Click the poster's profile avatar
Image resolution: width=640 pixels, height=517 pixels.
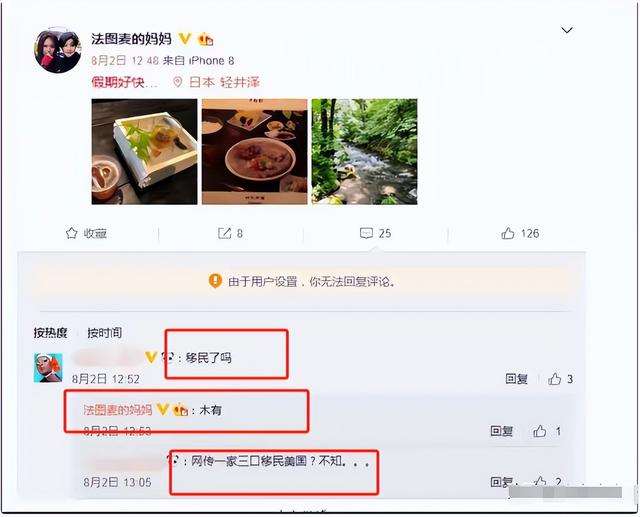58,51
